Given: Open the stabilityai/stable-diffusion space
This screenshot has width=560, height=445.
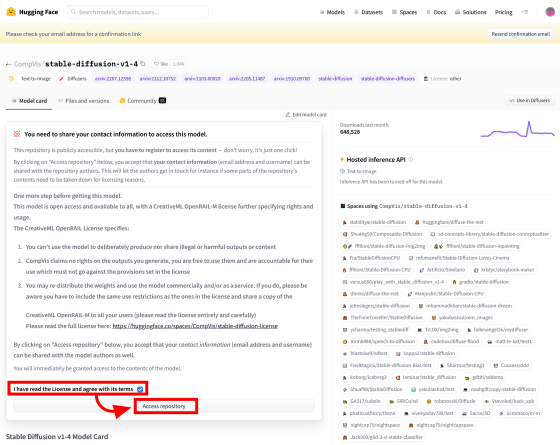Looking at the screenshot, I should [374, 222].
